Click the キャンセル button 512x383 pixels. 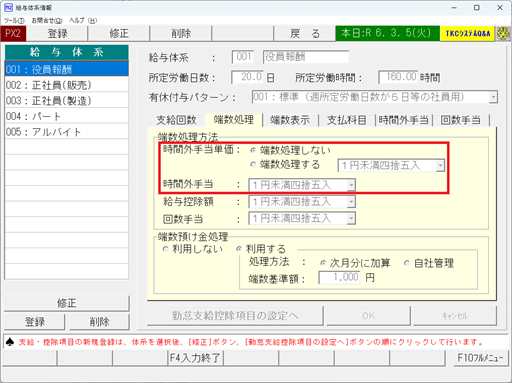tap(455, 316)
